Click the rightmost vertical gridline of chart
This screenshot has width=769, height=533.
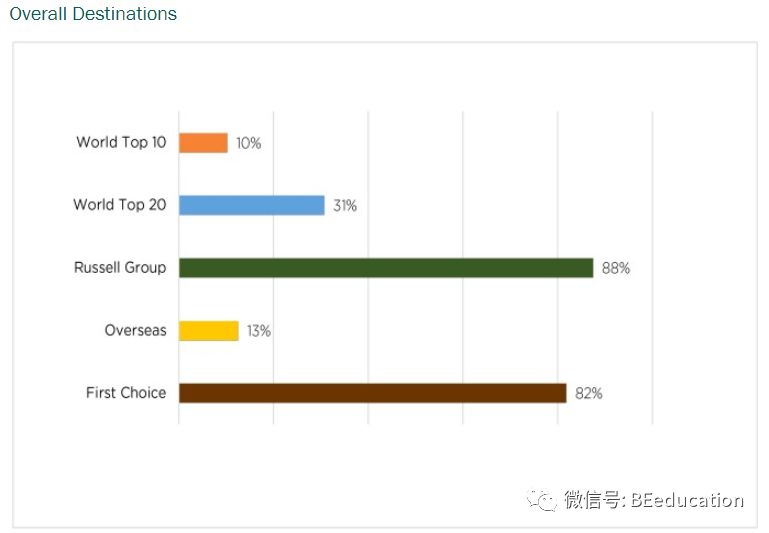click(652, 268)
